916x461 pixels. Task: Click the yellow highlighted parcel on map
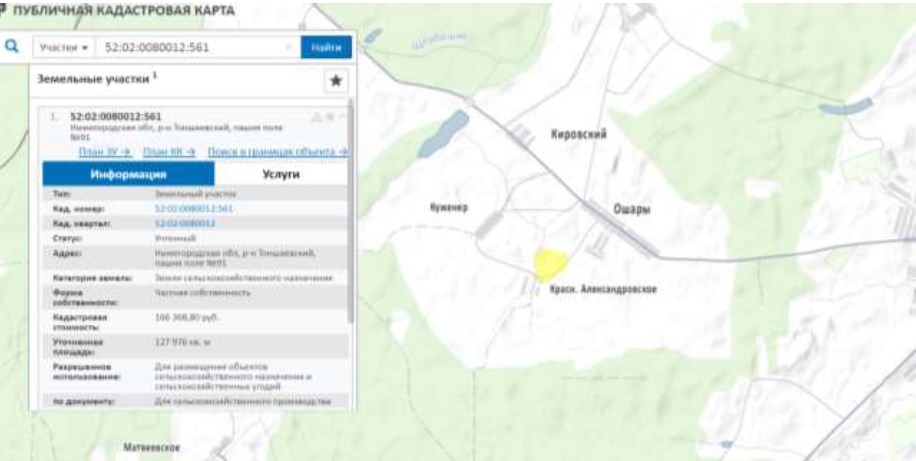click(548, 264)
